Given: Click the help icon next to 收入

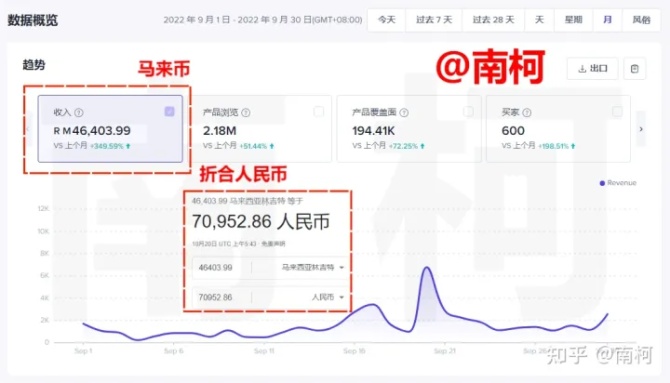Looking at the screenshot, I should (x=79, y=112).
